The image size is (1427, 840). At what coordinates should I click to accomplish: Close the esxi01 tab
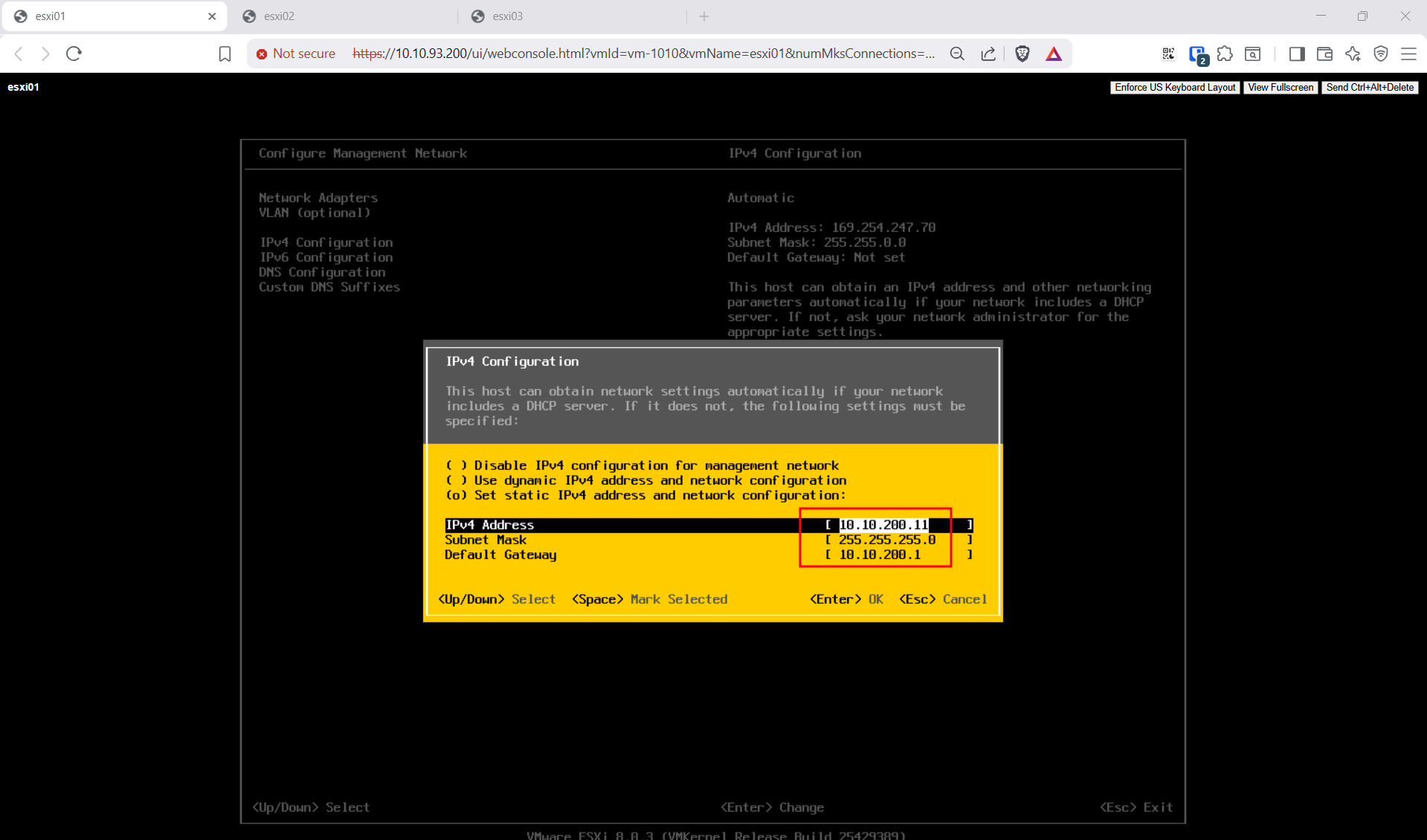[x=212, y=16]
